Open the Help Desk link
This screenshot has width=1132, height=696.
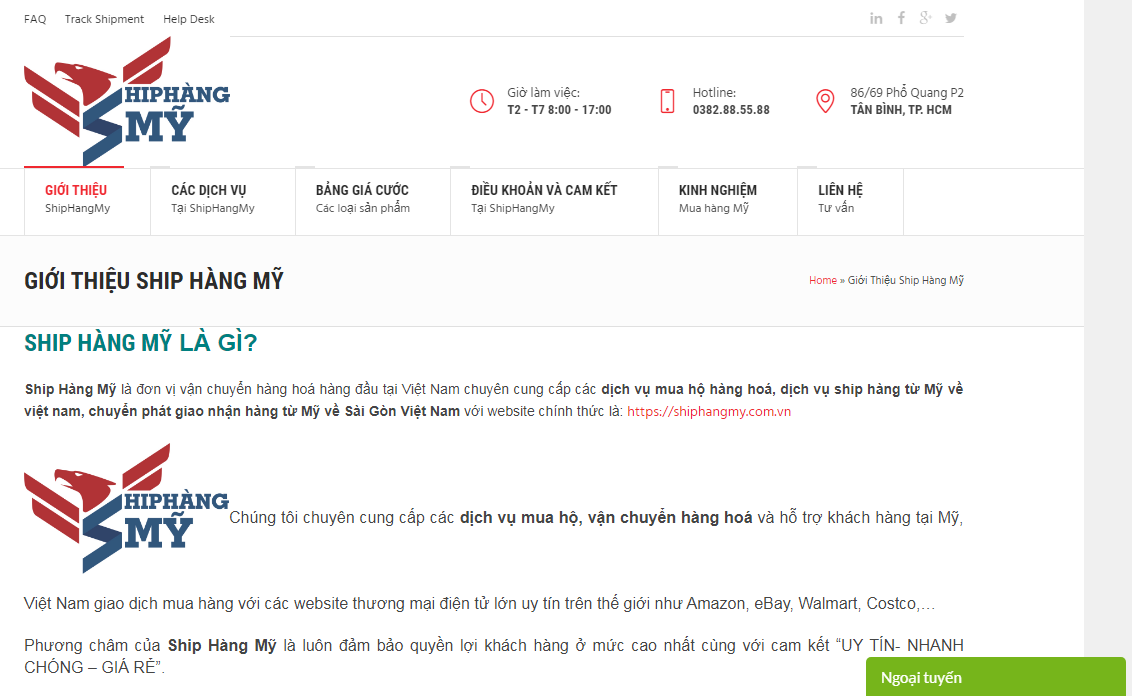(x=188, y=19)
